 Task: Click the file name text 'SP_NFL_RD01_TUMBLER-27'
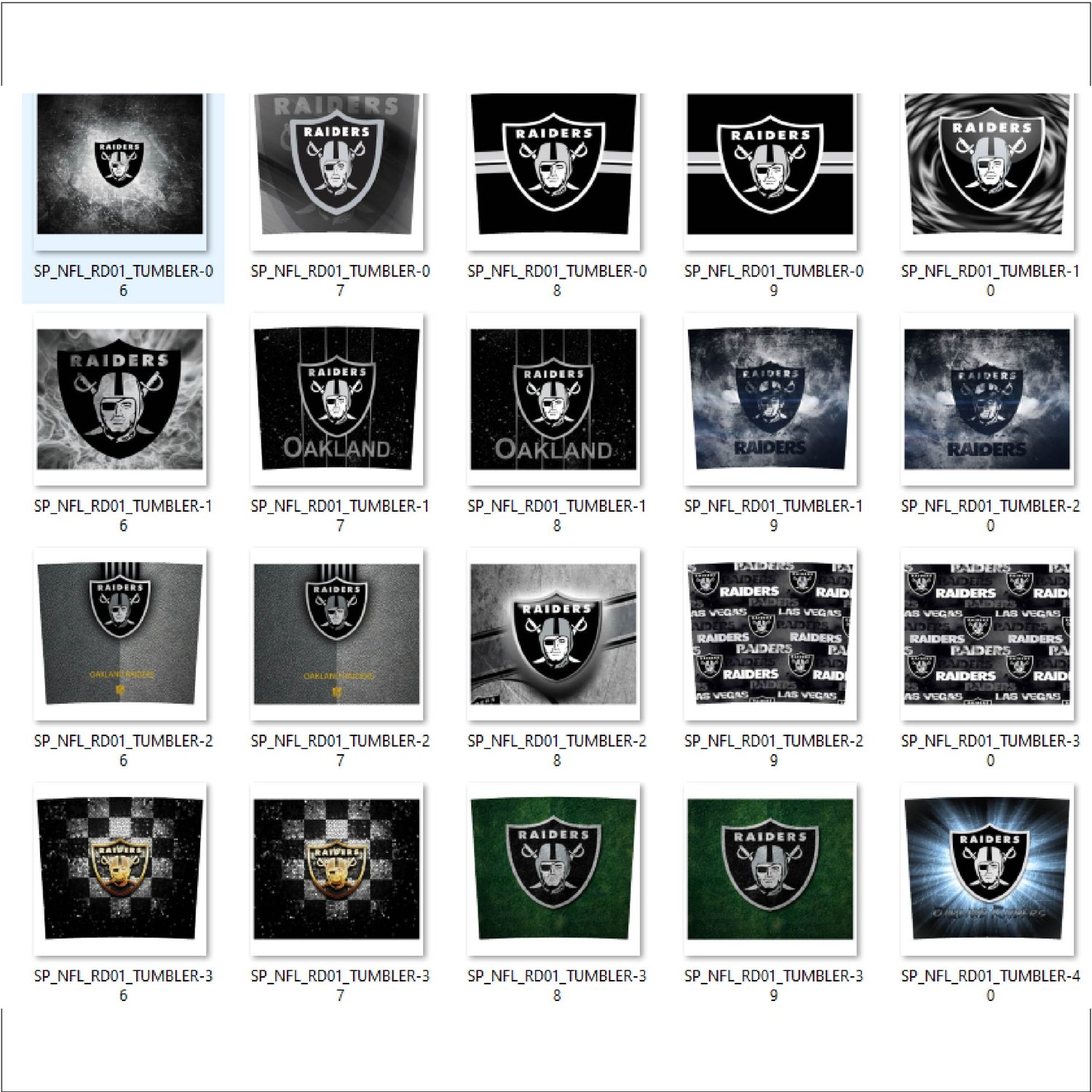(340, 751)
